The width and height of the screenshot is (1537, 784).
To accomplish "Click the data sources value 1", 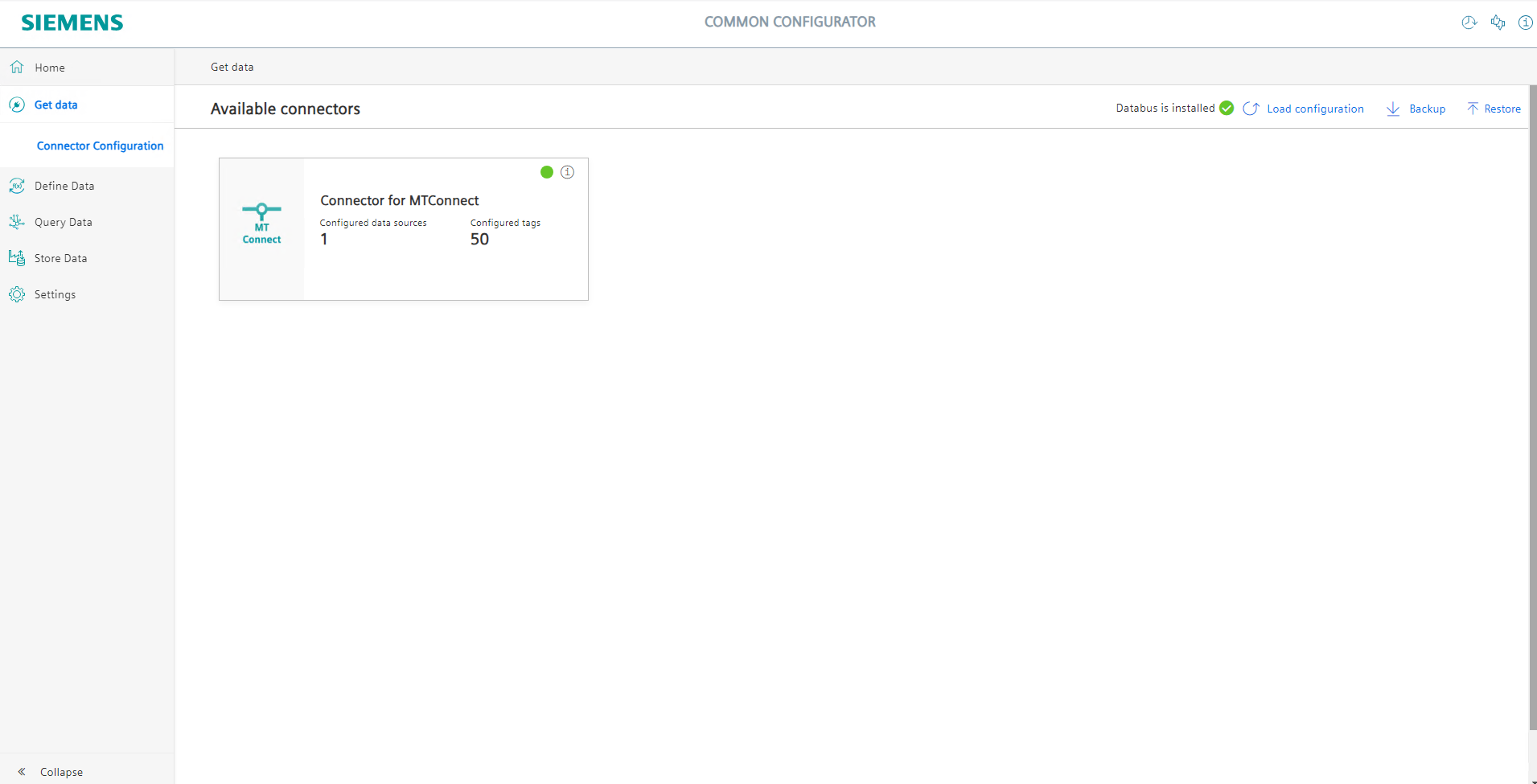I will (324, 239).
